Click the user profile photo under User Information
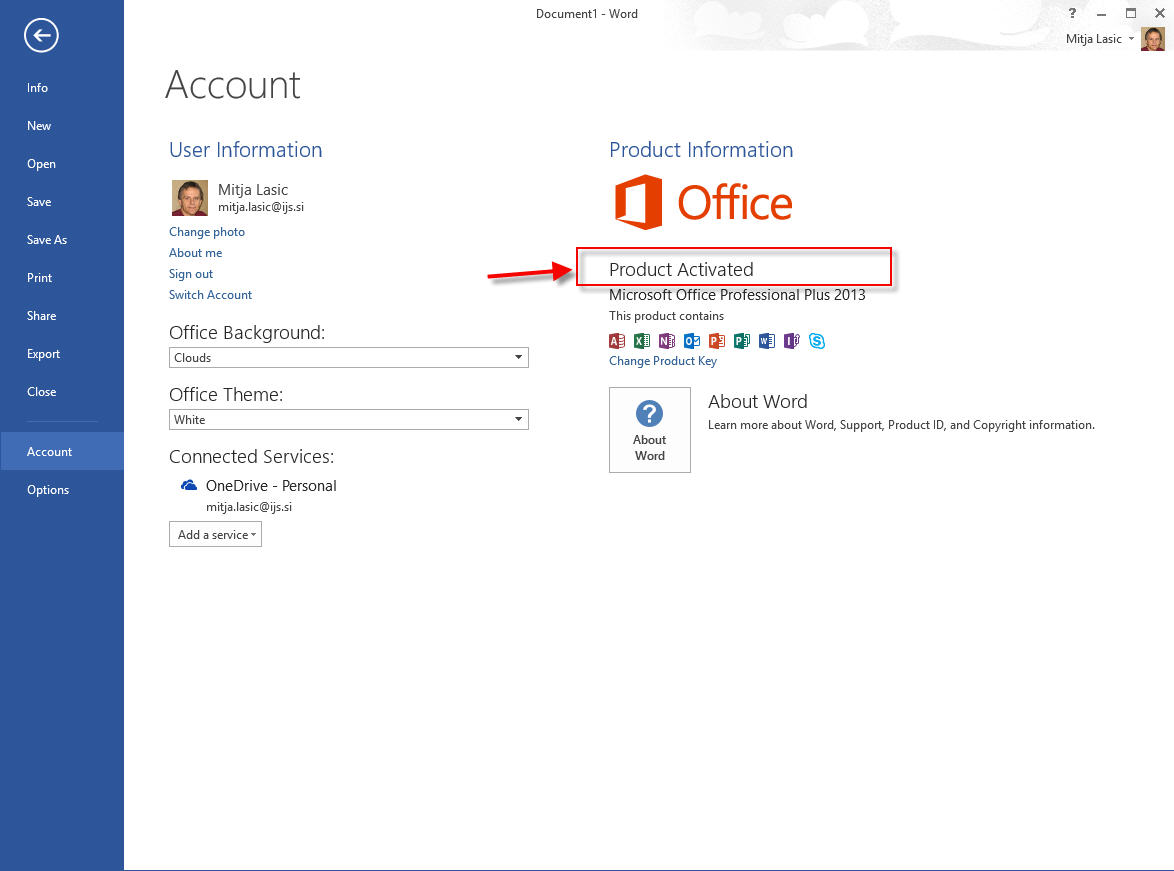The image size is (1174, 871). [190, 198]
